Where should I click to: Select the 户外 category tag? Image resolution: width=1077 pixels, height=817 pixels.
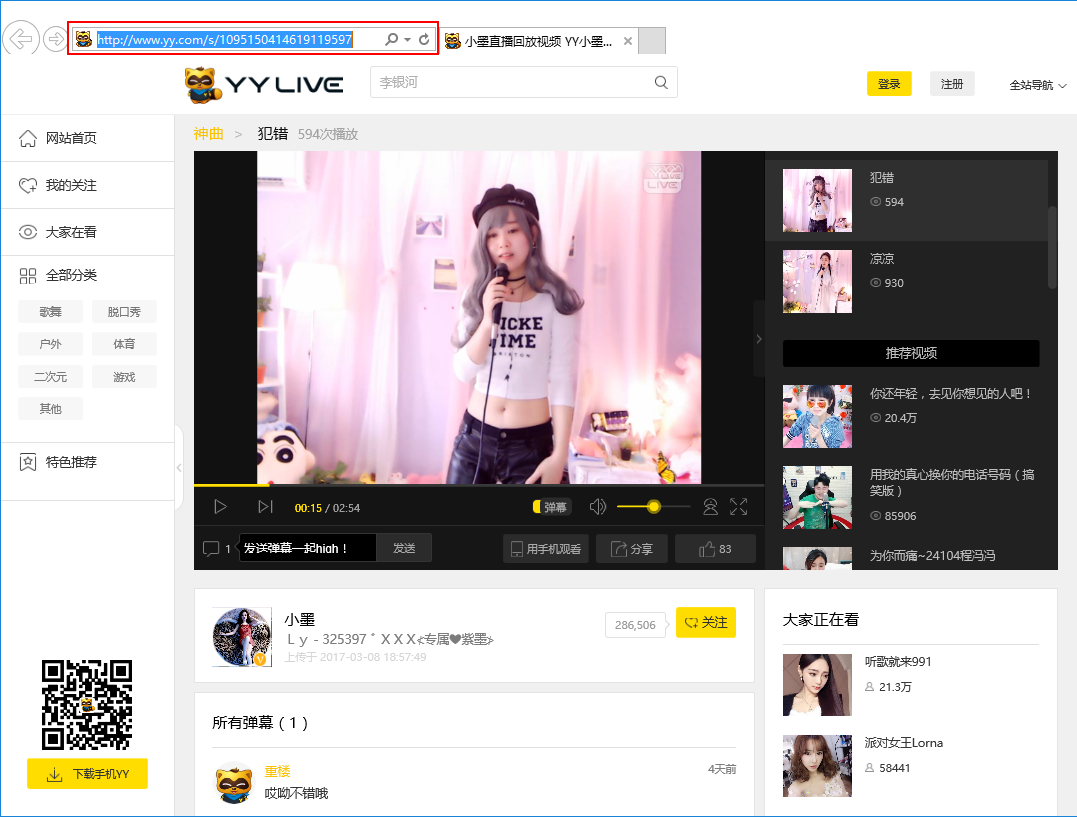[x=50, y=344]
